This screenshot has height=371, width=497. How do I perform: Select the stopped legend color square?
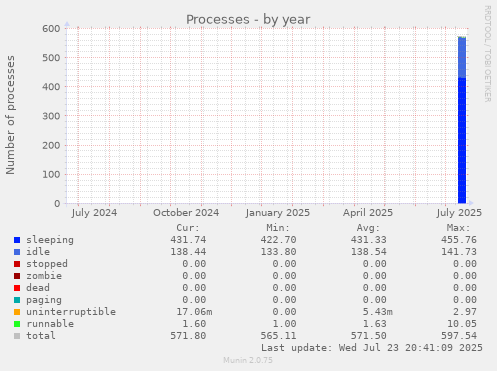(17, 264)
